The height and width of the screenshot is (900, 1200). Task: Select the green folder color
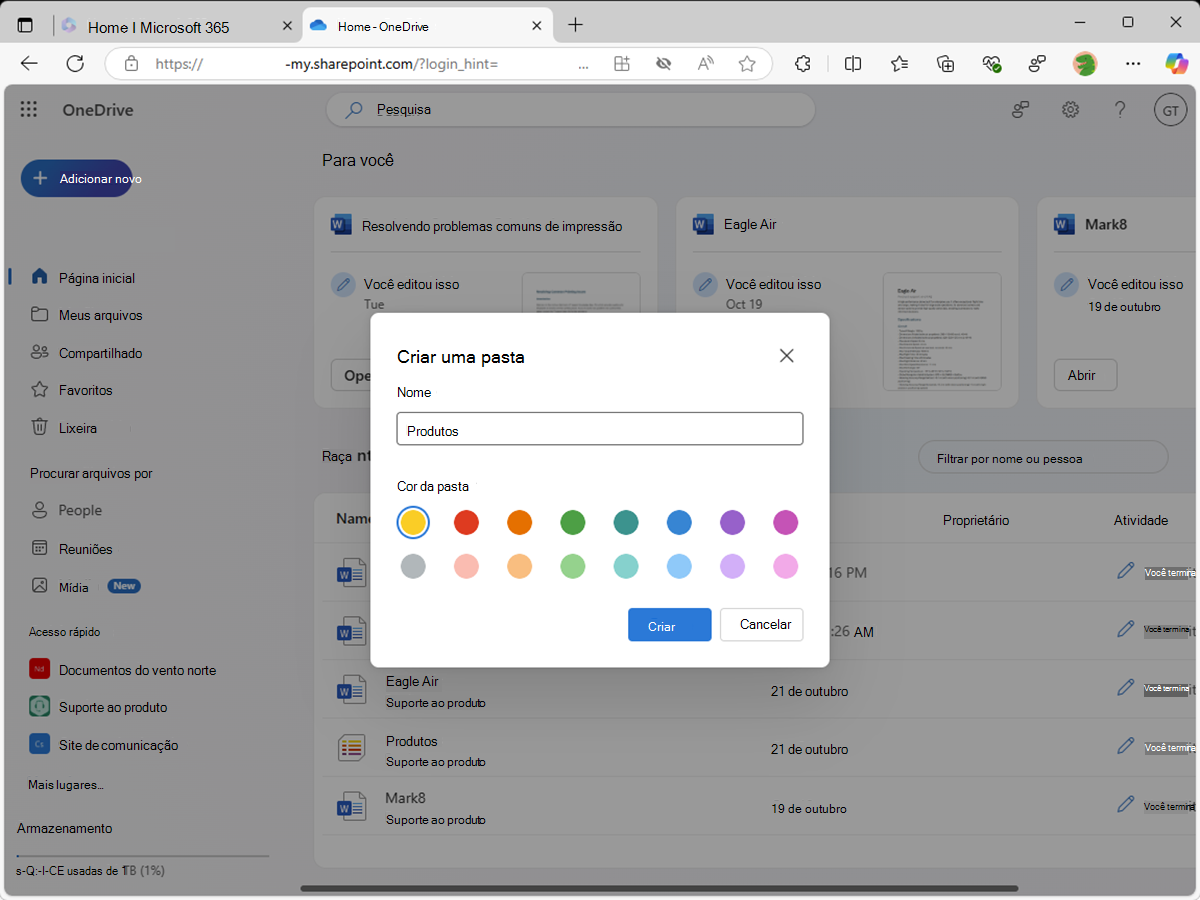tap(572, 522)
